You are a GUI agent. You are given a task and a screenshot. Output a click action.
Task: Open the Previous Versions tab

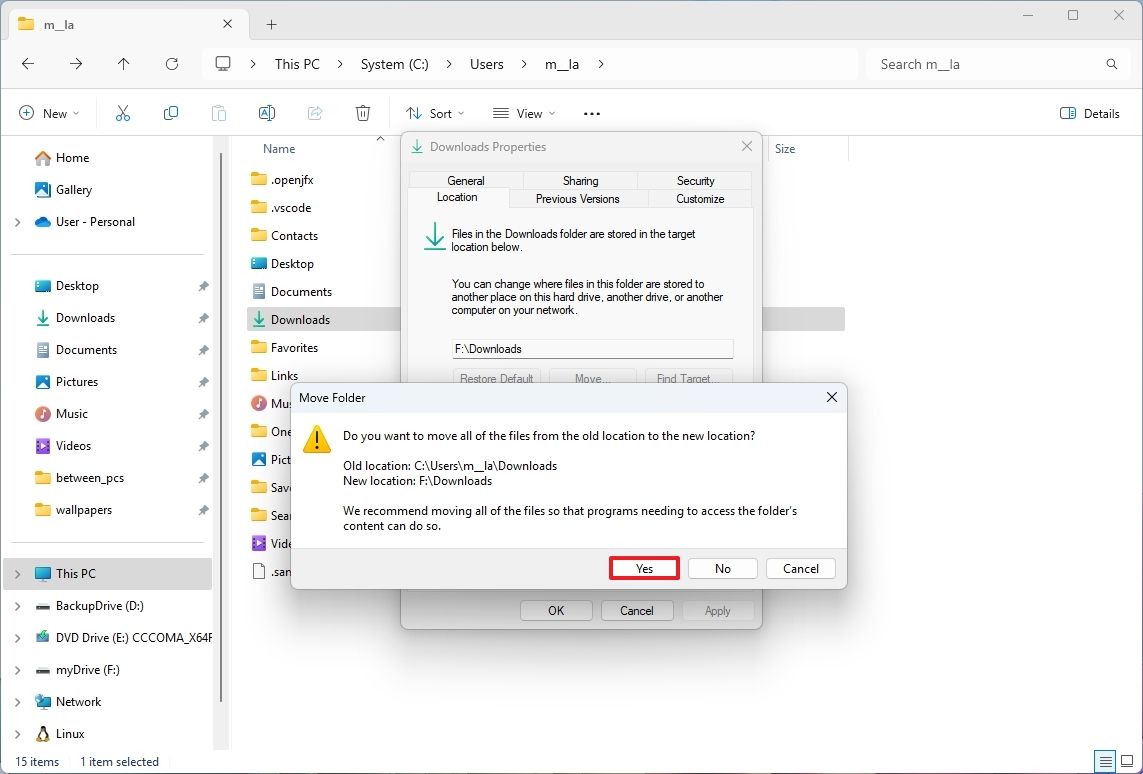pyautogui.click(x=578, y=198)
